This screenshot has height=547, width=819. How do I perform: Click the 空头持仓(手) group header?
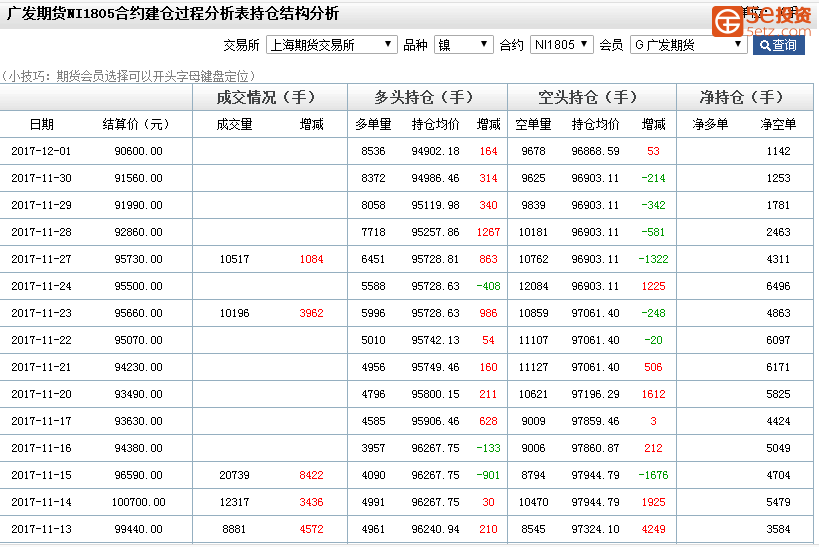tap(589, 97)
